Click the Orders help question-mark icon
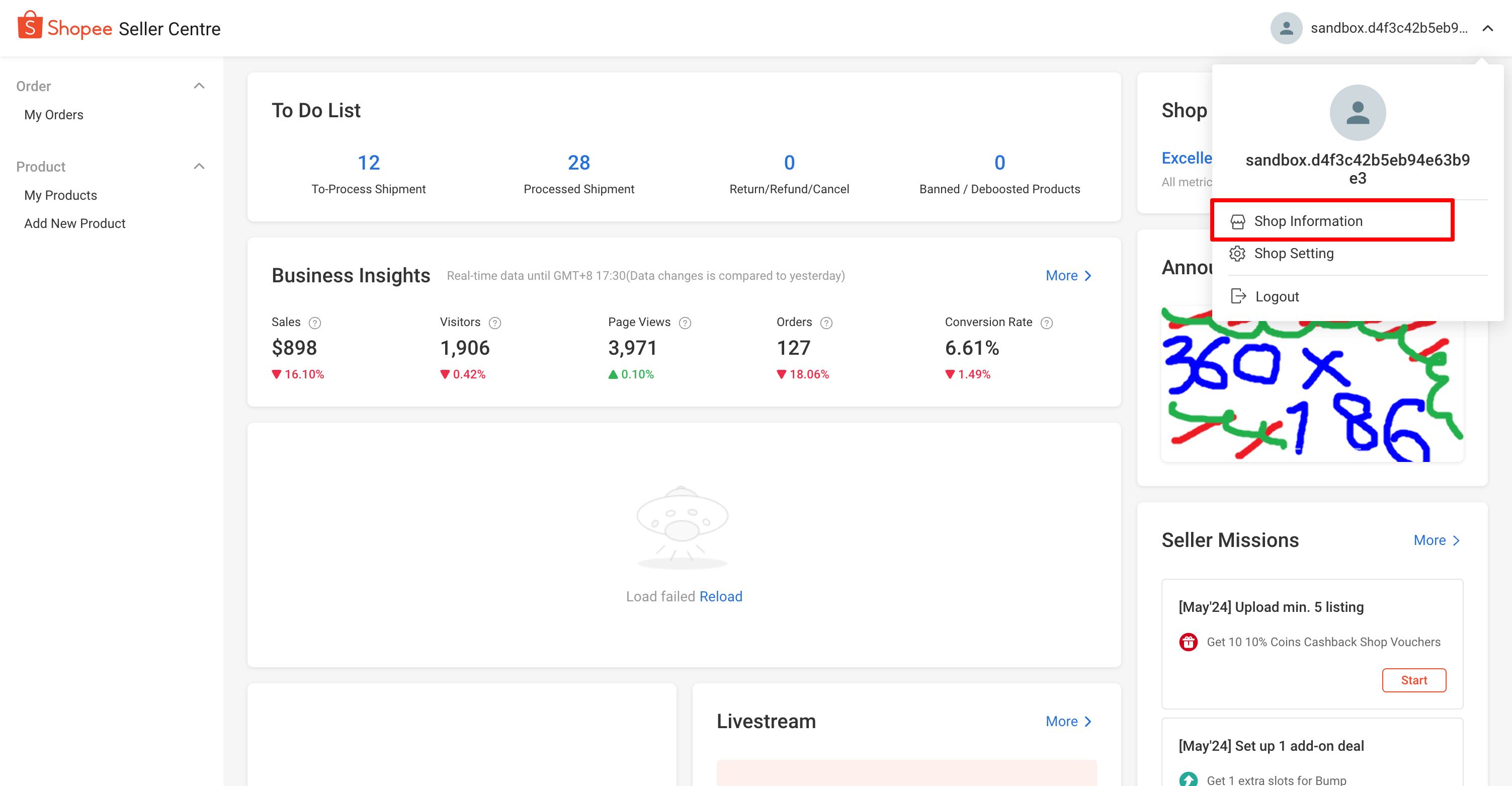 (x=826, y=323)
